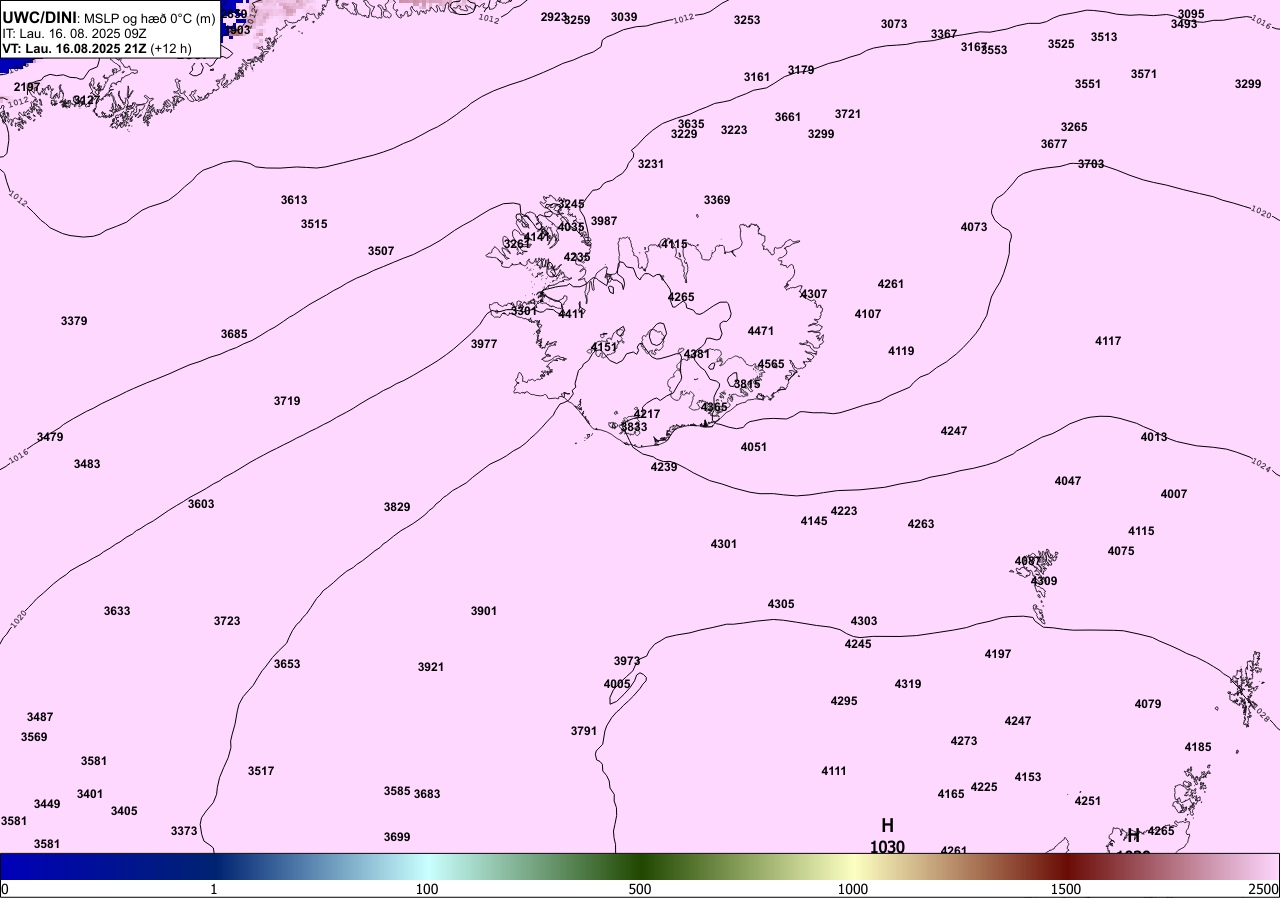Viewport: 1280px width, 898px height.
Task: Click the value 3901 on the map
Action: coord(484,611)
